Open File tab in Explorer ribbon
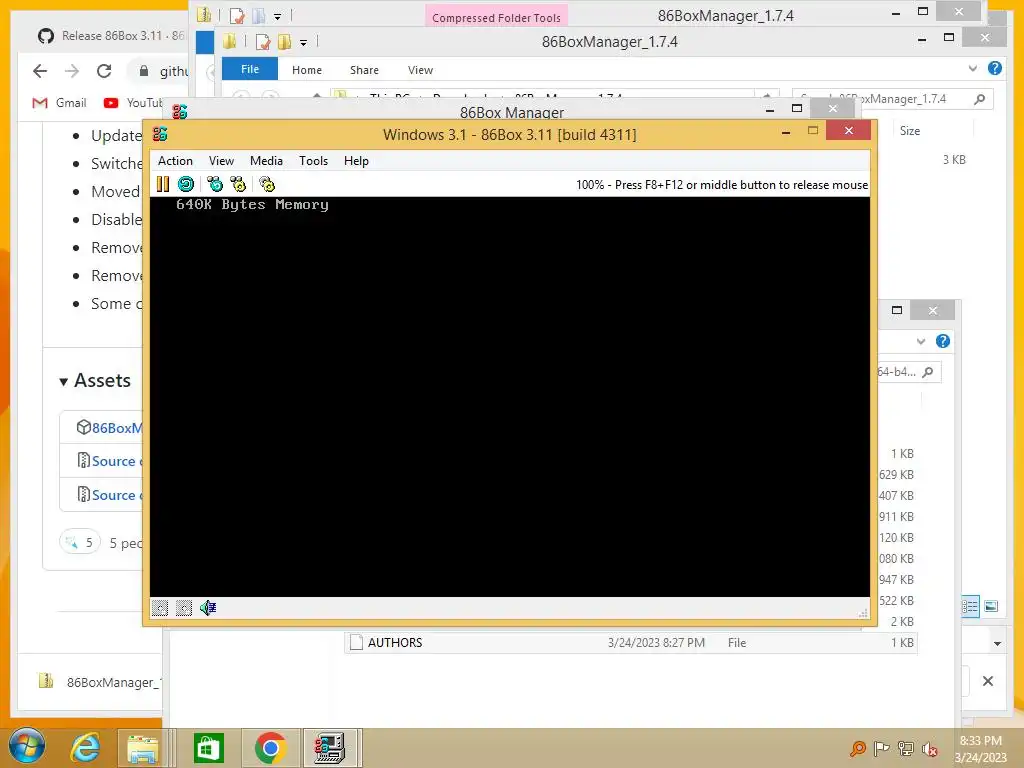 tap(250, 69)
